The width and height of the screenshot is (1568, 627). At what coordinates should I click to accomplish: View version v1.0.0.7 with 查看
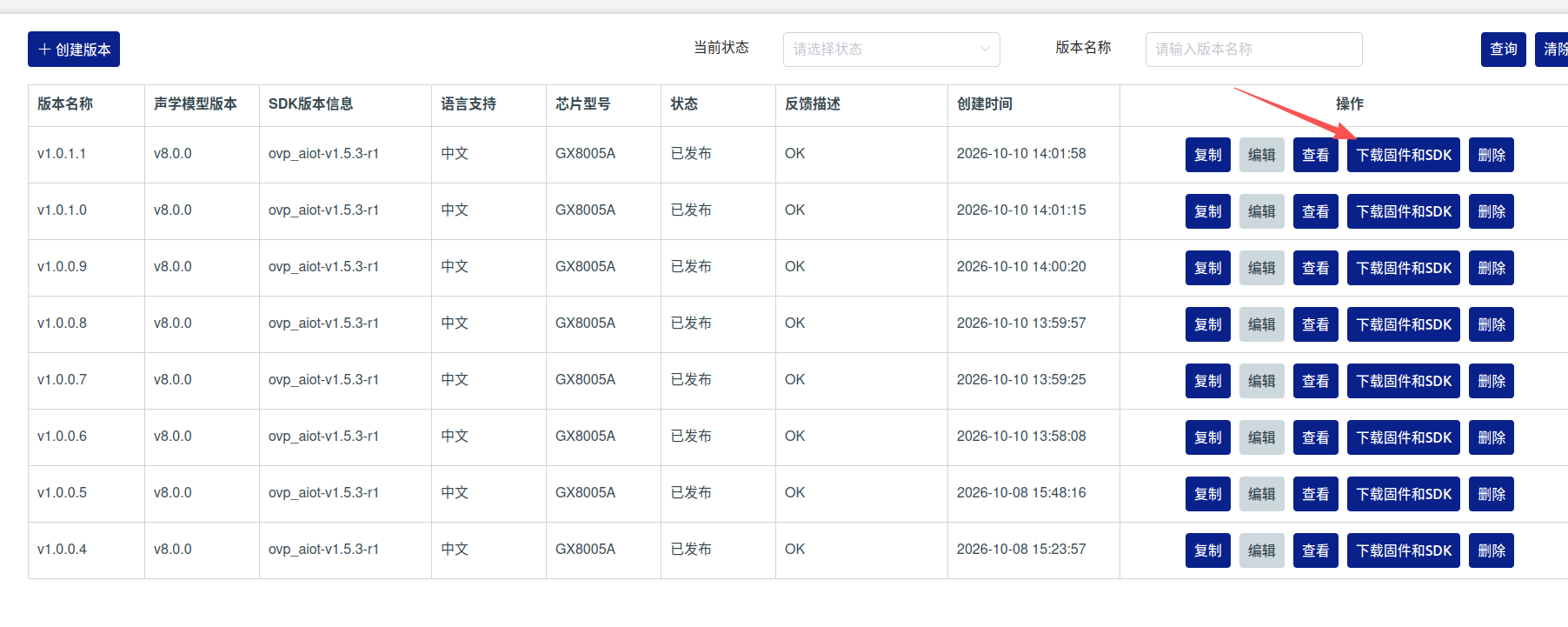point(1315,381)
